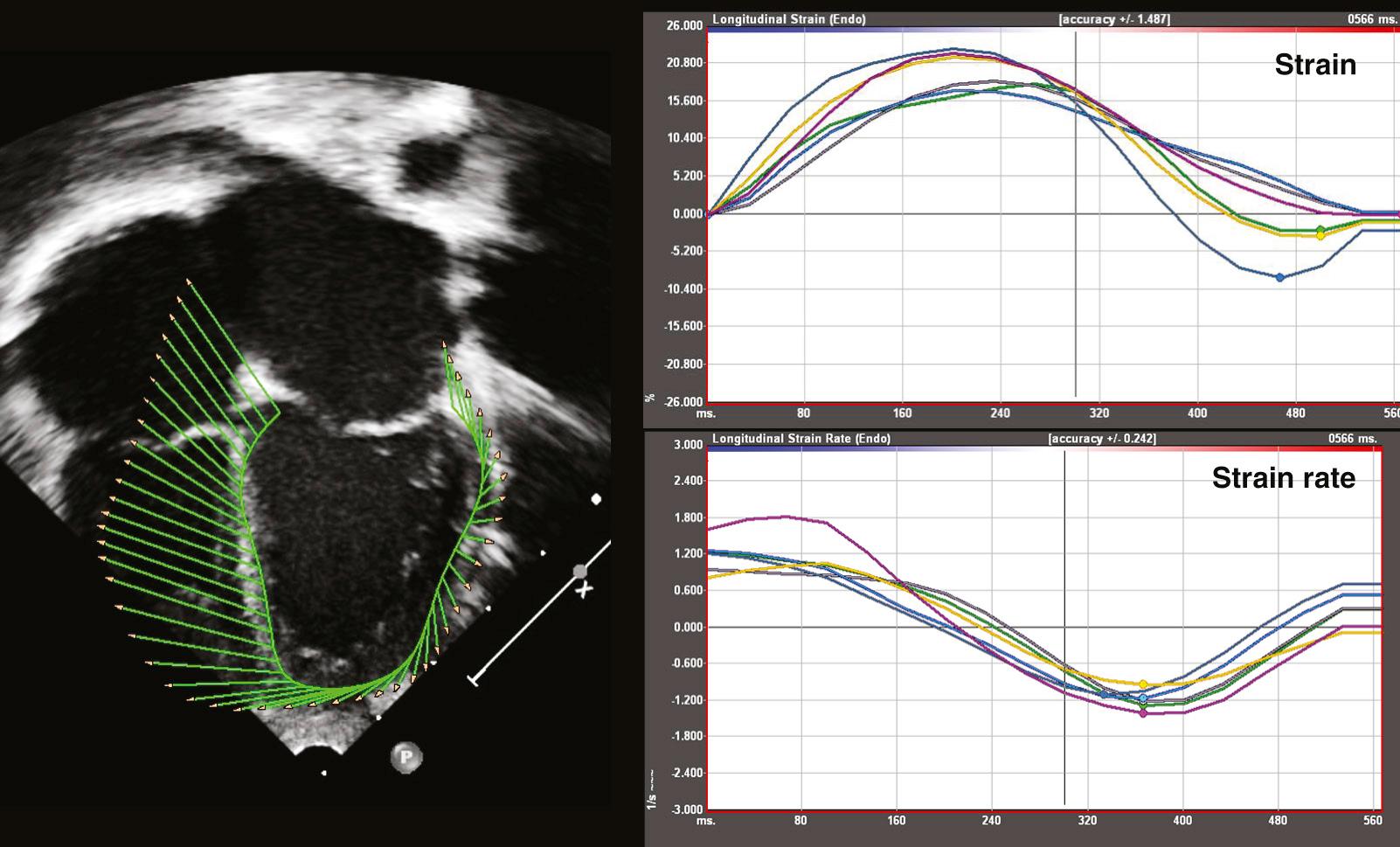Click the blue-to-red color bar above the strain graph
This screenshot has height=847, width=1400.
coord(1052,29)
